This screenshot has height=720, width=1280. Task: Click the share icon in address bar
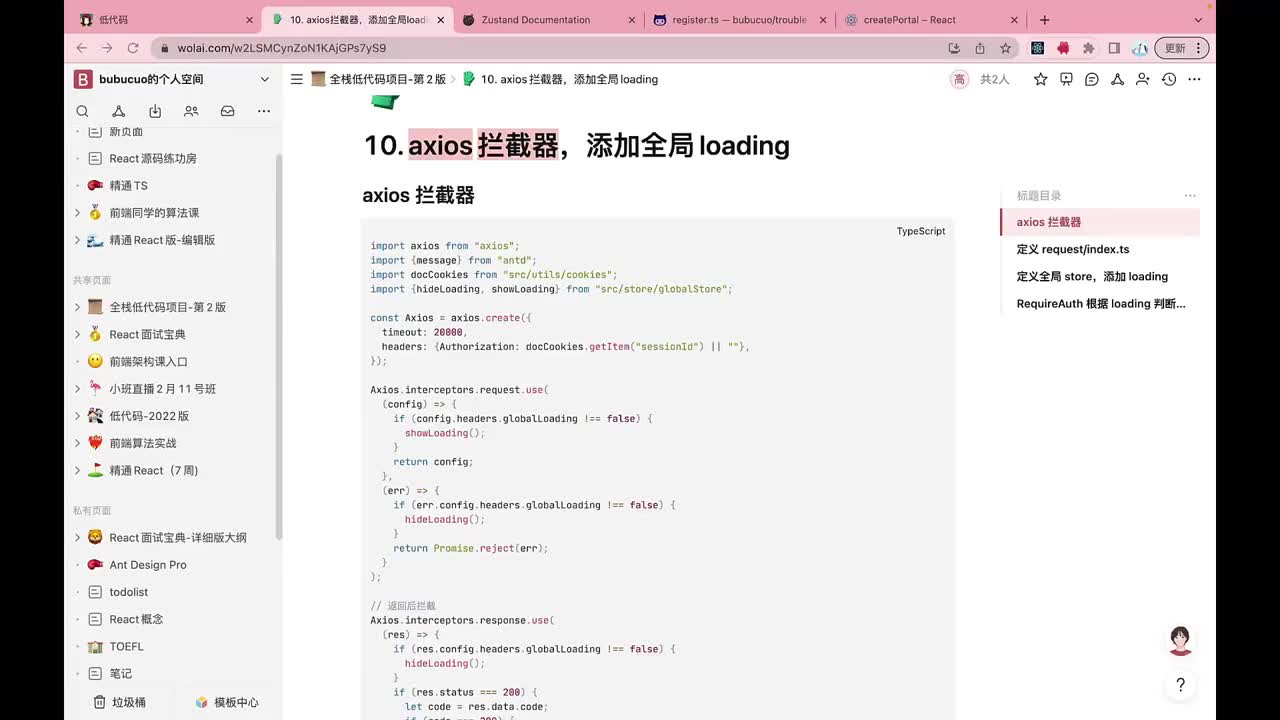click(980, 48)
